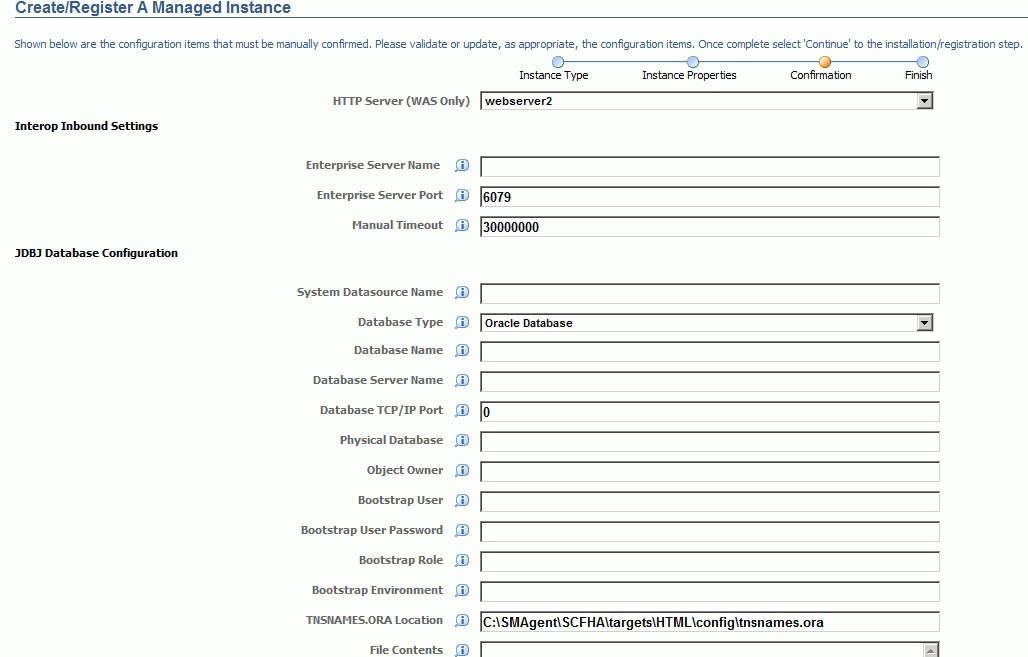Click info icon beside TNSNAMES.ORA Location
This screenshot has height=657, width=1028.
pos(462,621)
